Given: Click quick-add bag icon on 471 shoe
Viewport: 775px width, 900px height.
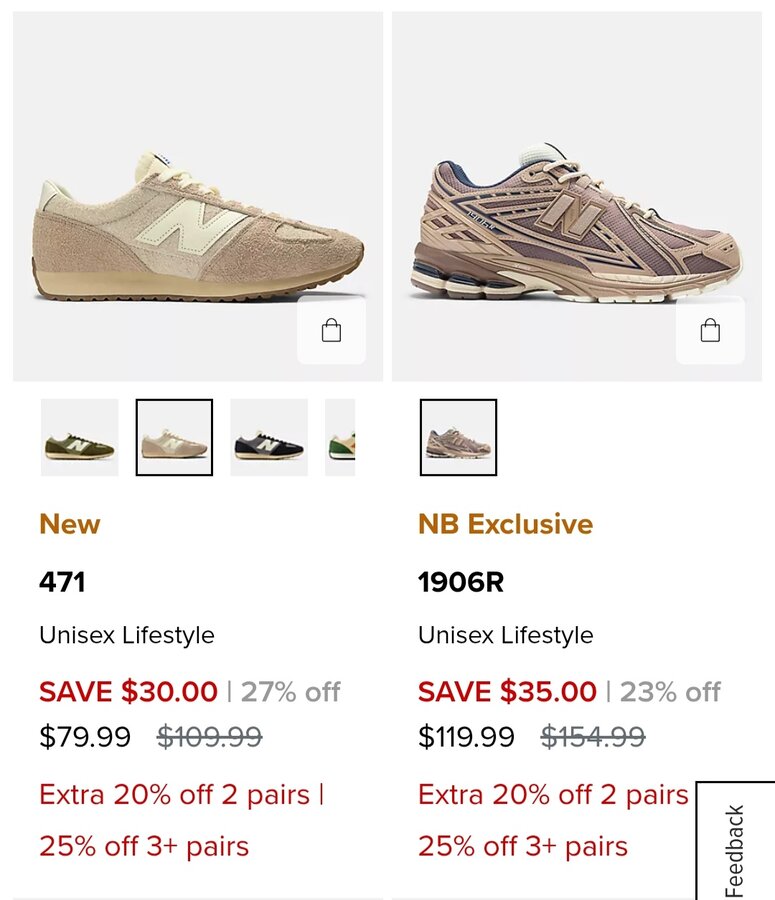Looking at the screenshot, I should [331, 331].
